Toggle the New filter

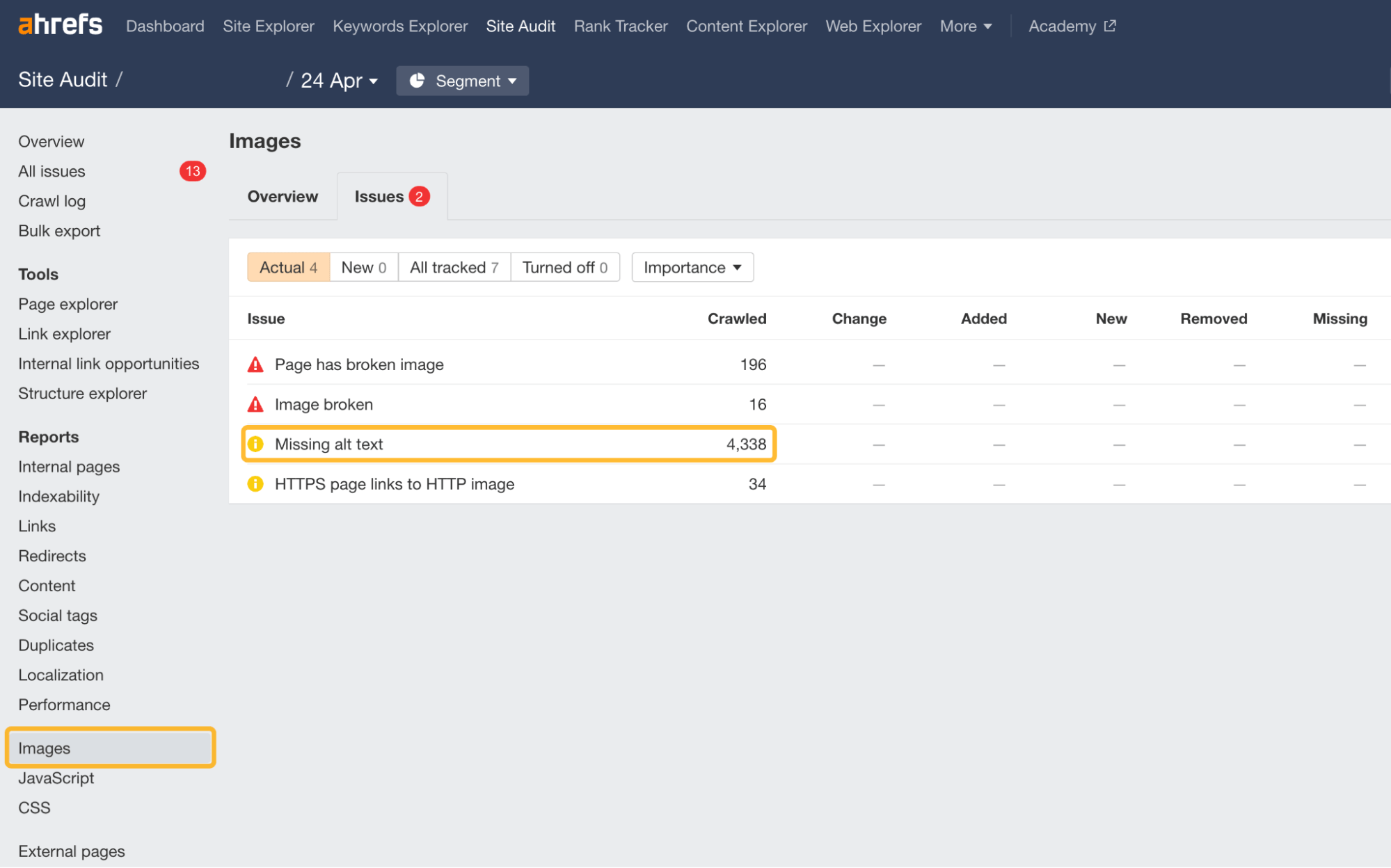(x=363, y=267)
